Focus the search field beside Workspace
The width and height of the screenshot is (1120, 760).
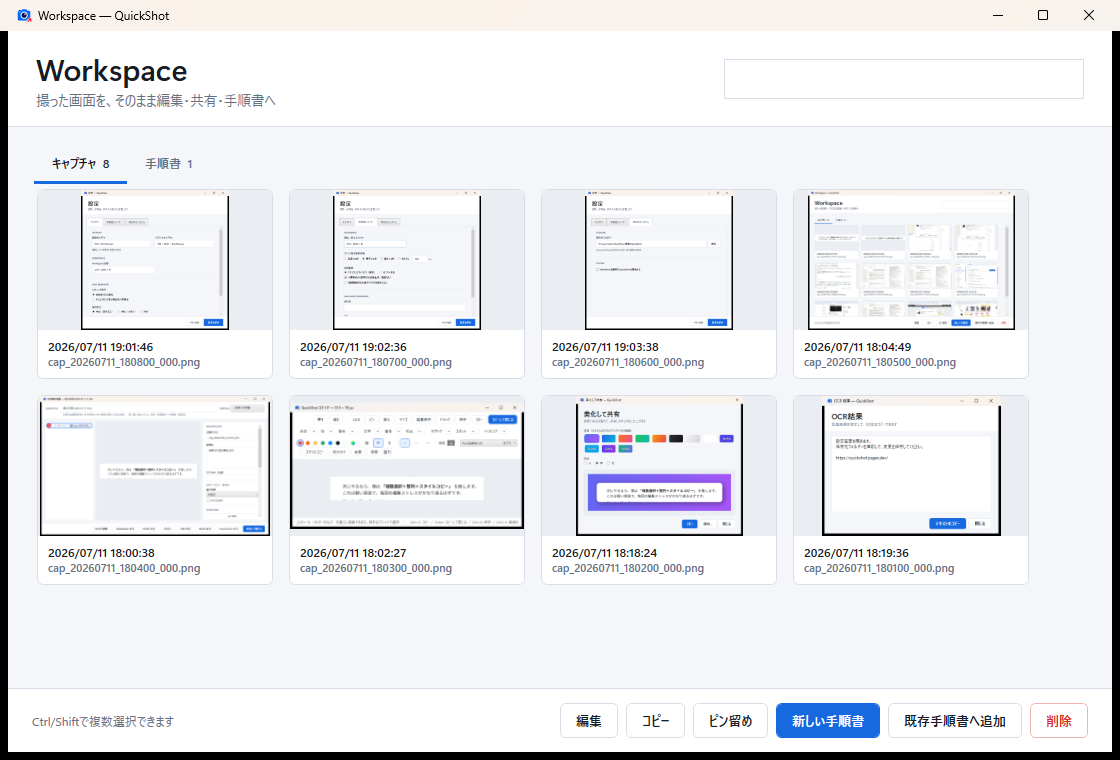pyautogui.click(x=904, y=79)
